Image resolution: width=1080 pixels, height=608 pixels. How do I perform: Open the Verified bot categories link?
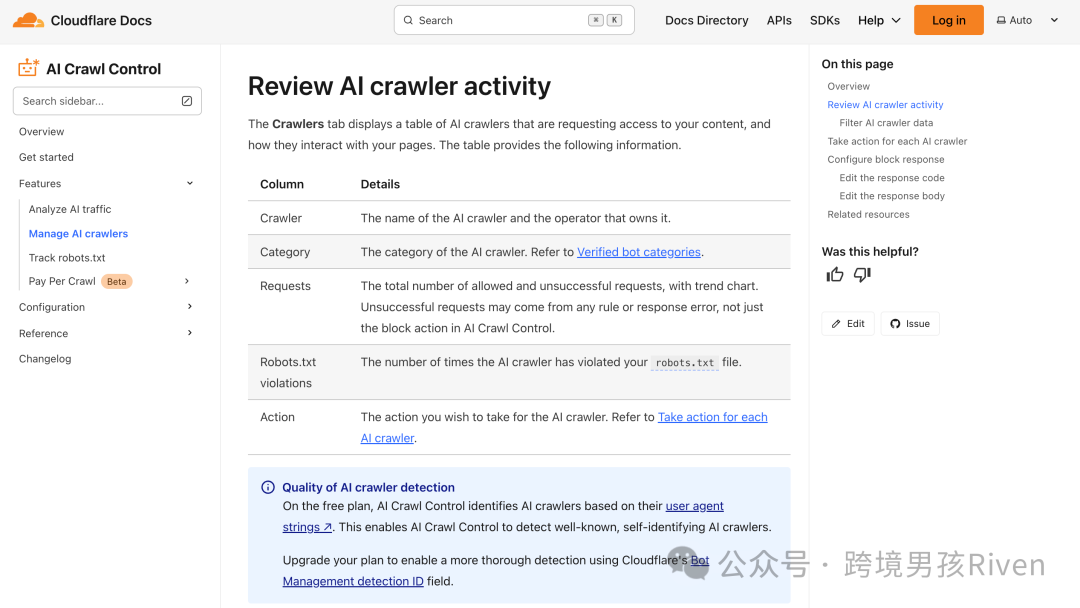pos(638,252)
